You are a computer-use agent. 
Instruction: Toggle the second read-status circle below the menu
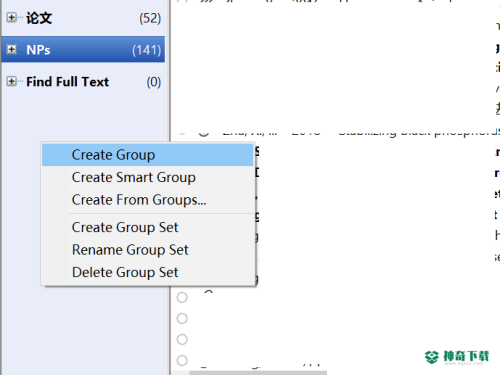coord(182,318)
